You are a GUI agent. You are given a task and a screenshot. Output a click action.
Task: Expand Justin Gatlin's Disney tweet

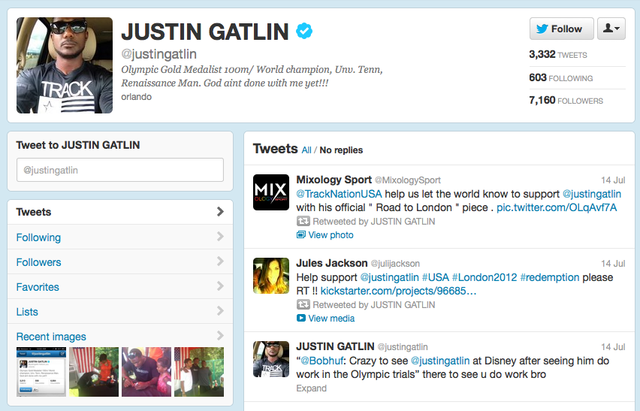click(311, 388)
